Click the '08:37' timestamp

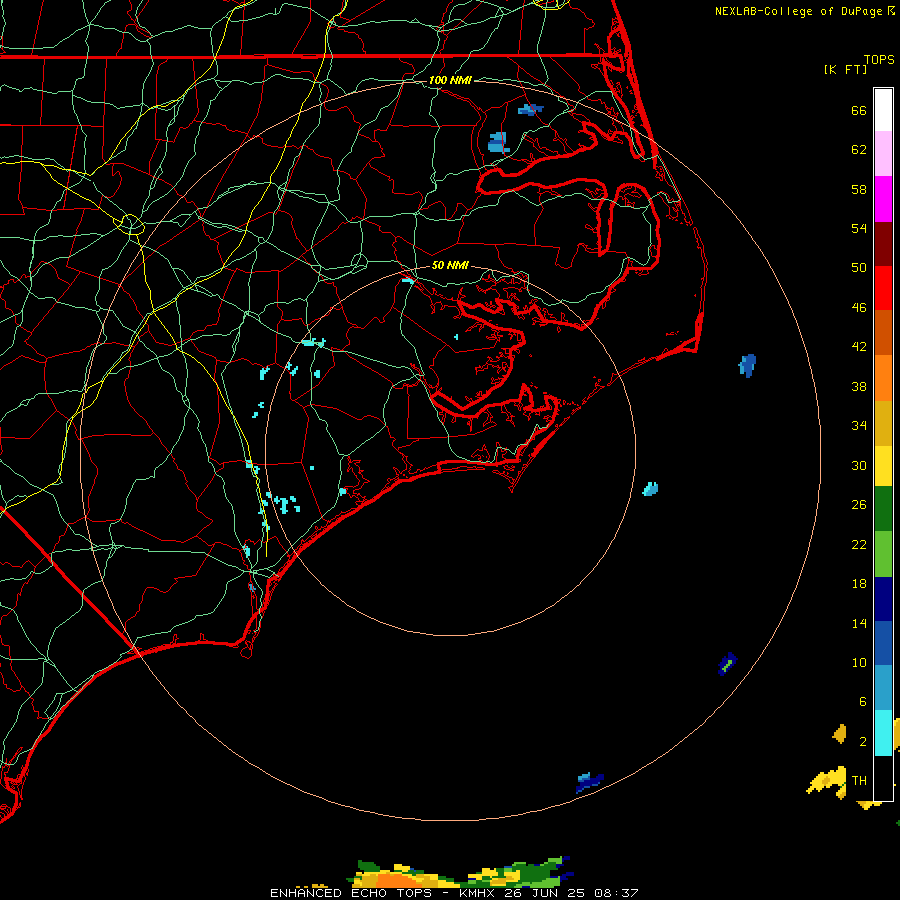pos(615,893)
